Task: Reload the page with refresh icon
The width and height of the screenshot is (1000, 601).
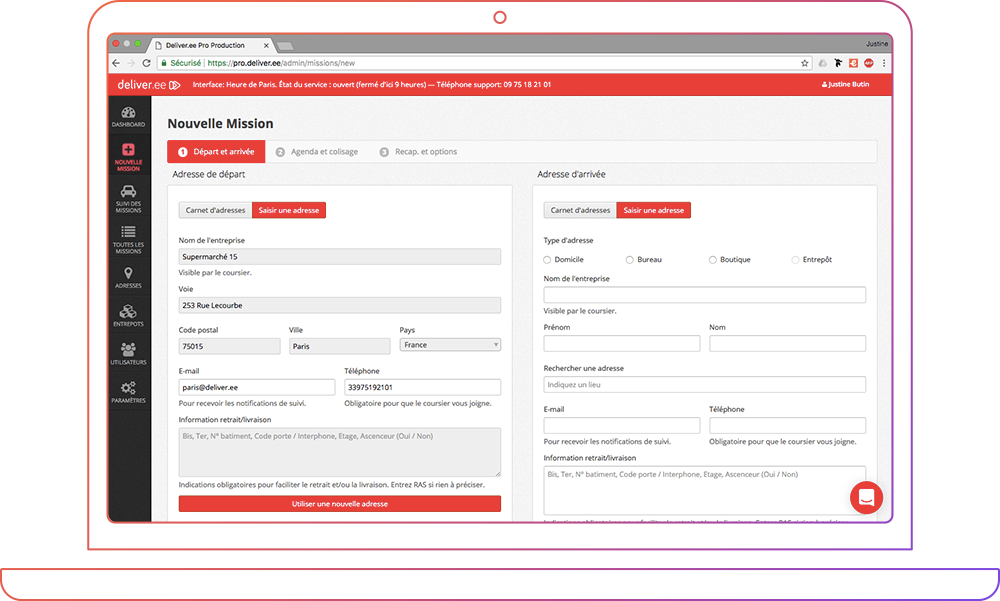Action: 146,63
